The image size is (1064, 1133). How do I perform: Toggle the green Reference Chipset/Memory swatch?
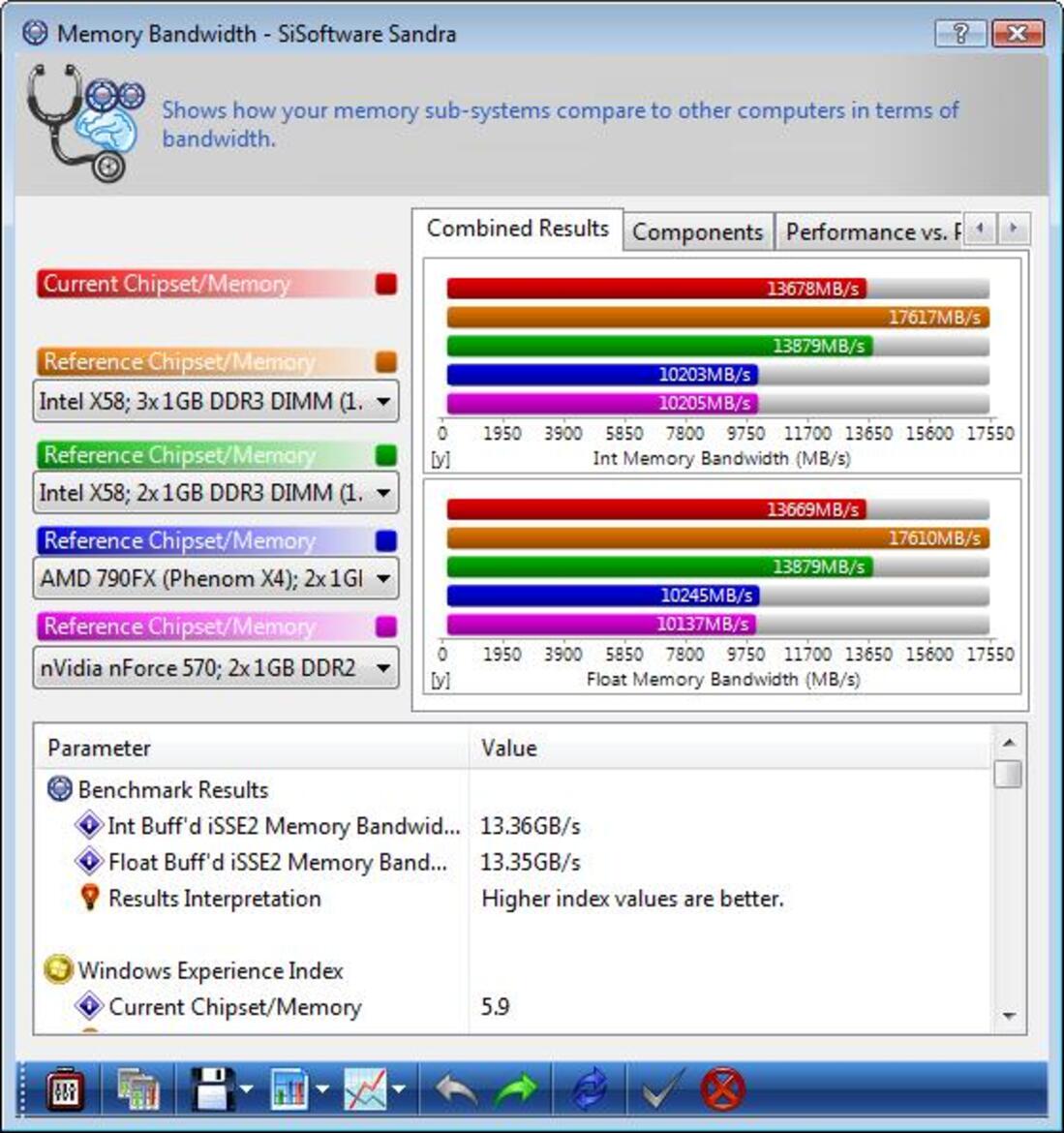click(x=386, y=455)
